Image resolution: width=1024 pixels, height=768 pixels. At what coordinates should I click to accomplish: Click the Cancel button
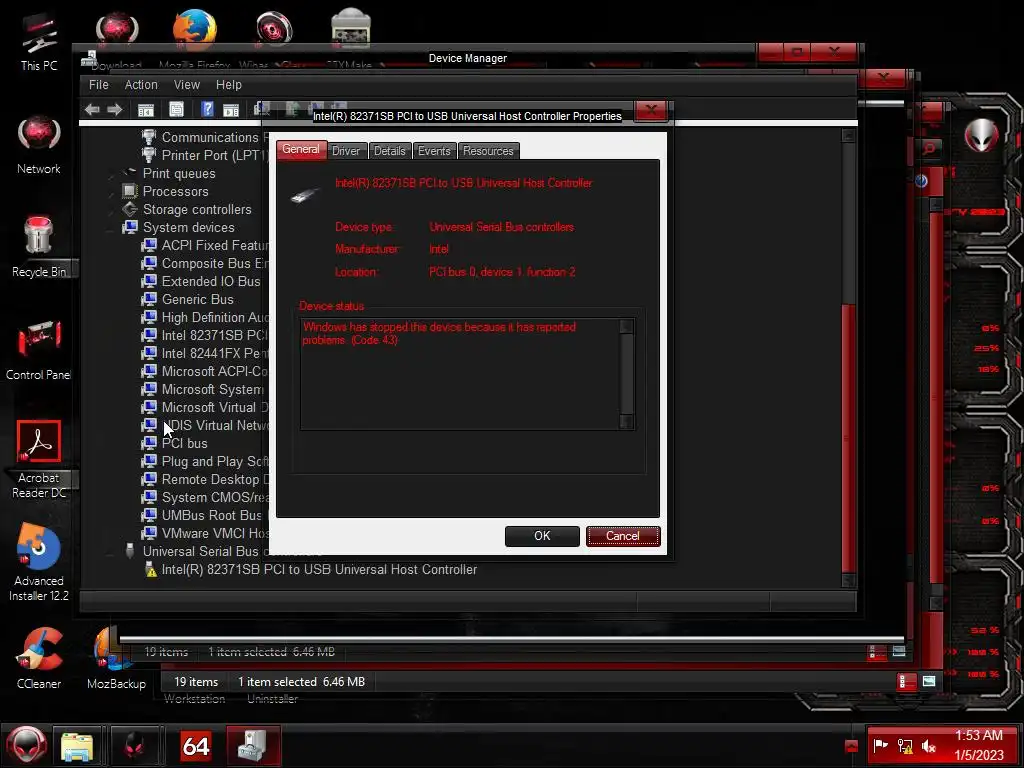[623, 536]
